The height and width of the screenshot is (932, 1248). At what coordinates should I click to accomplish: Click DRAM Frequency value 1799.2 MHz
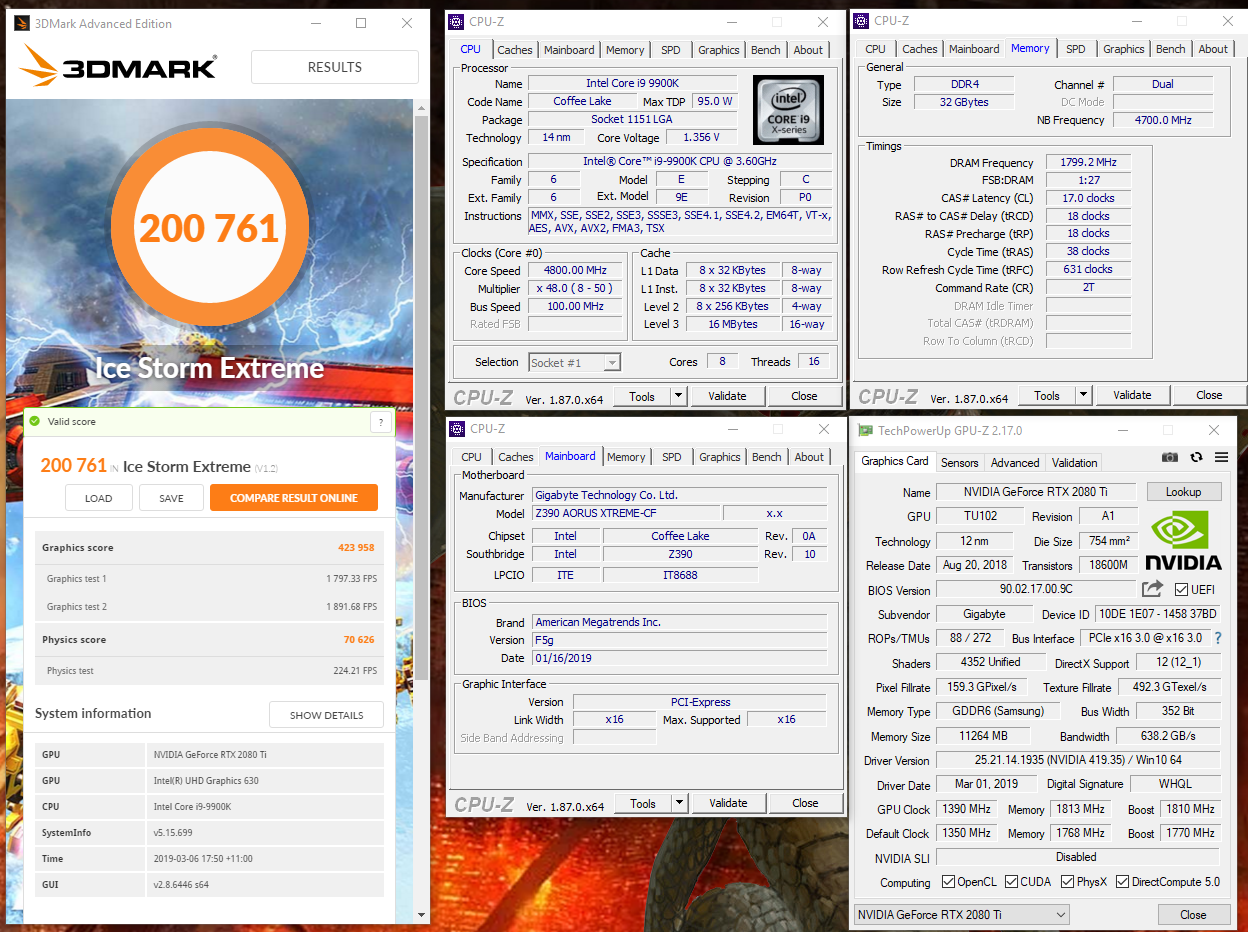coord(1088,162)
